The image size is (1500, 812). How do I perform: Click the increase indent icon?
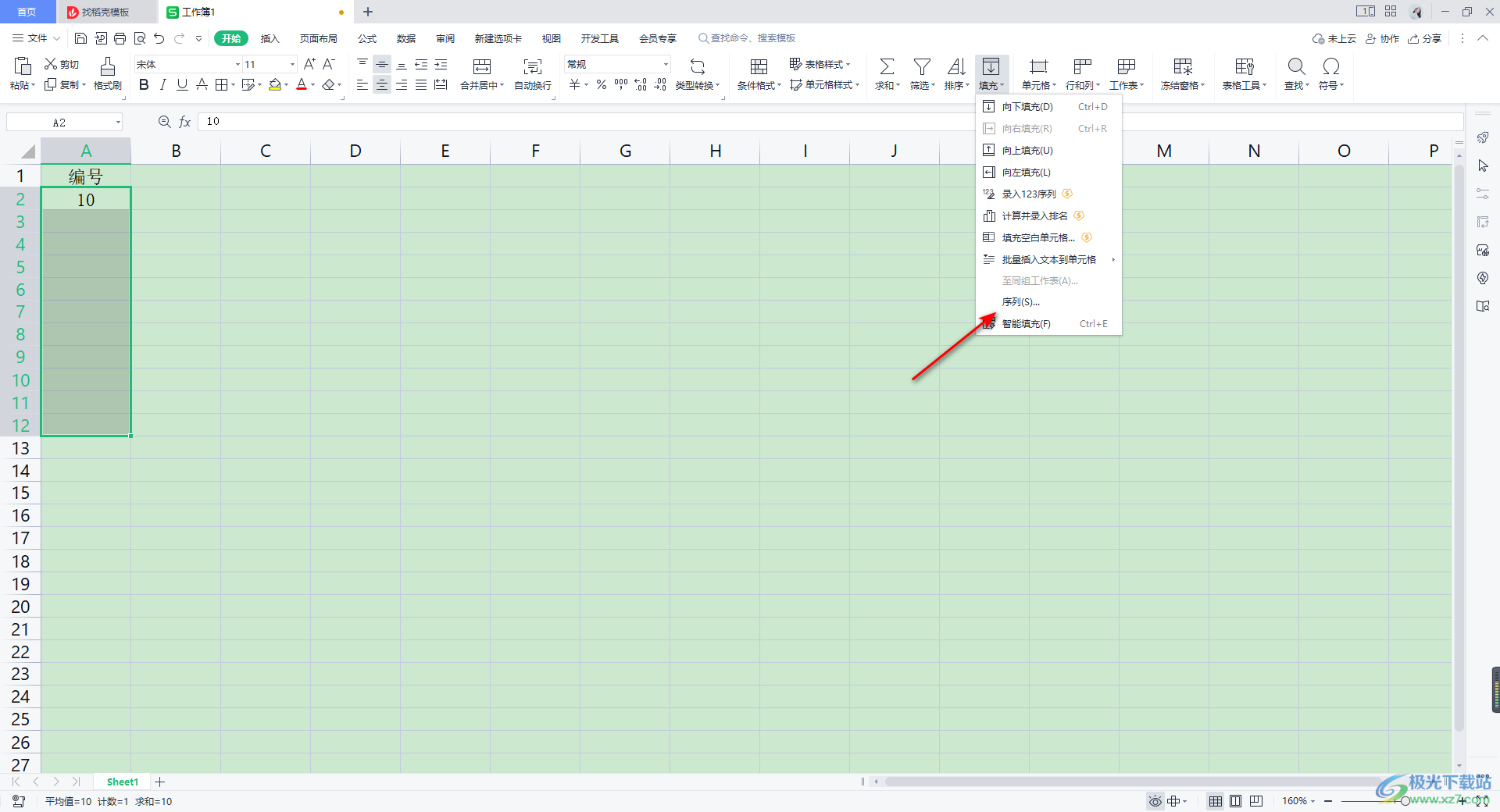(x=441, y=64)
